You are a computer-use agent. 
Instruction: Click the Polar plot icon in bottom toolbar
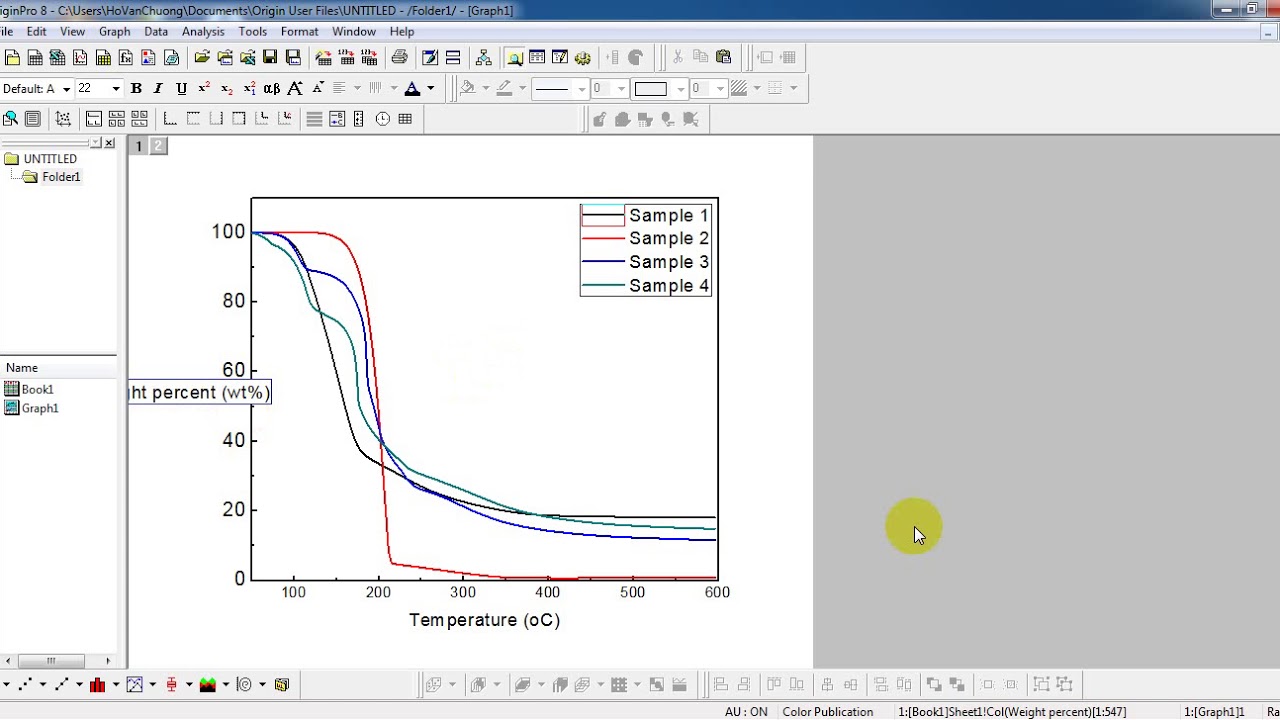coord(245,685)
